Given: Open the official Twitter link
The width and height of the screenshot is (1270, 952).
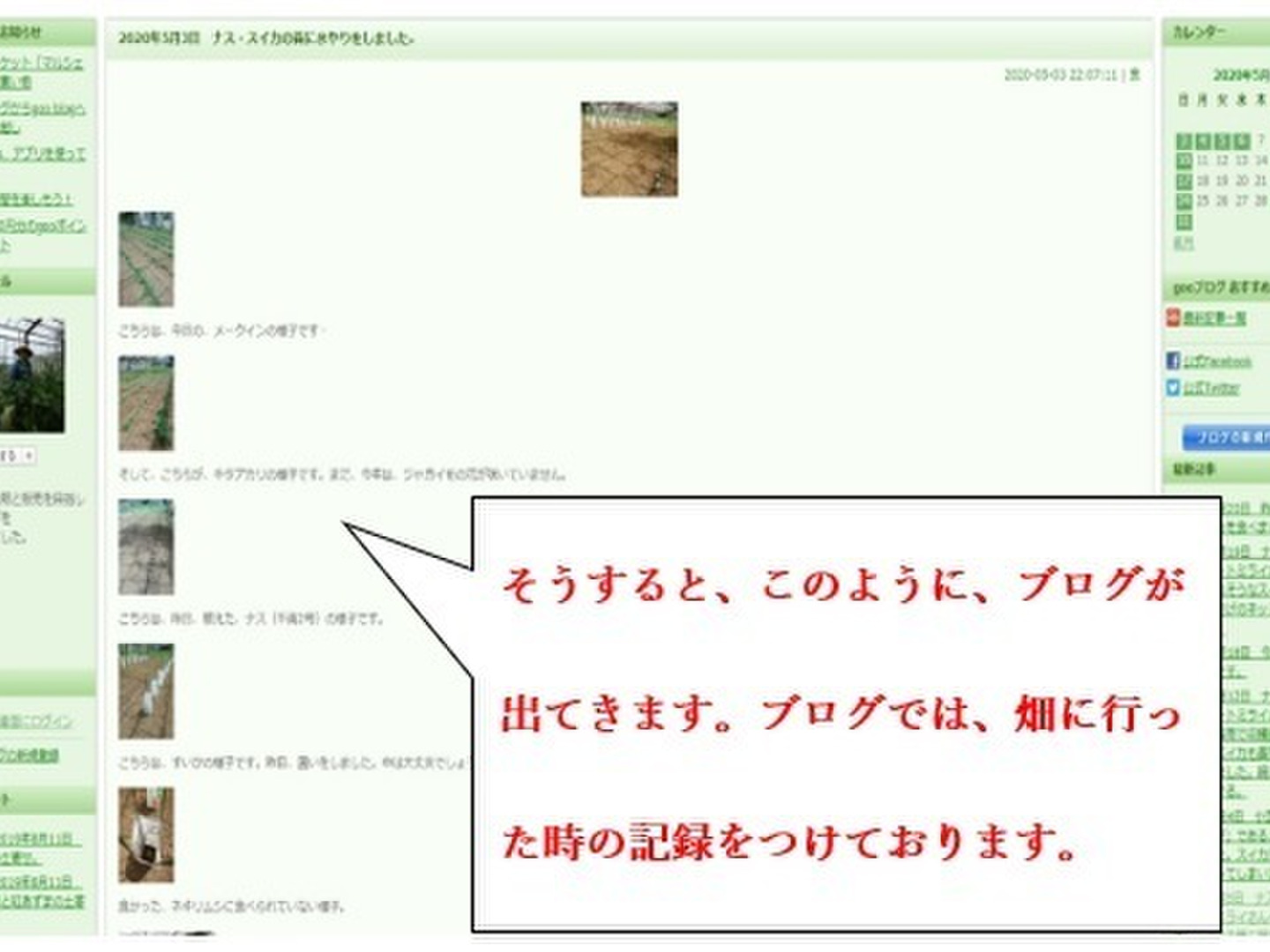Looking at the screenshot, I should tap(1212, 388).
